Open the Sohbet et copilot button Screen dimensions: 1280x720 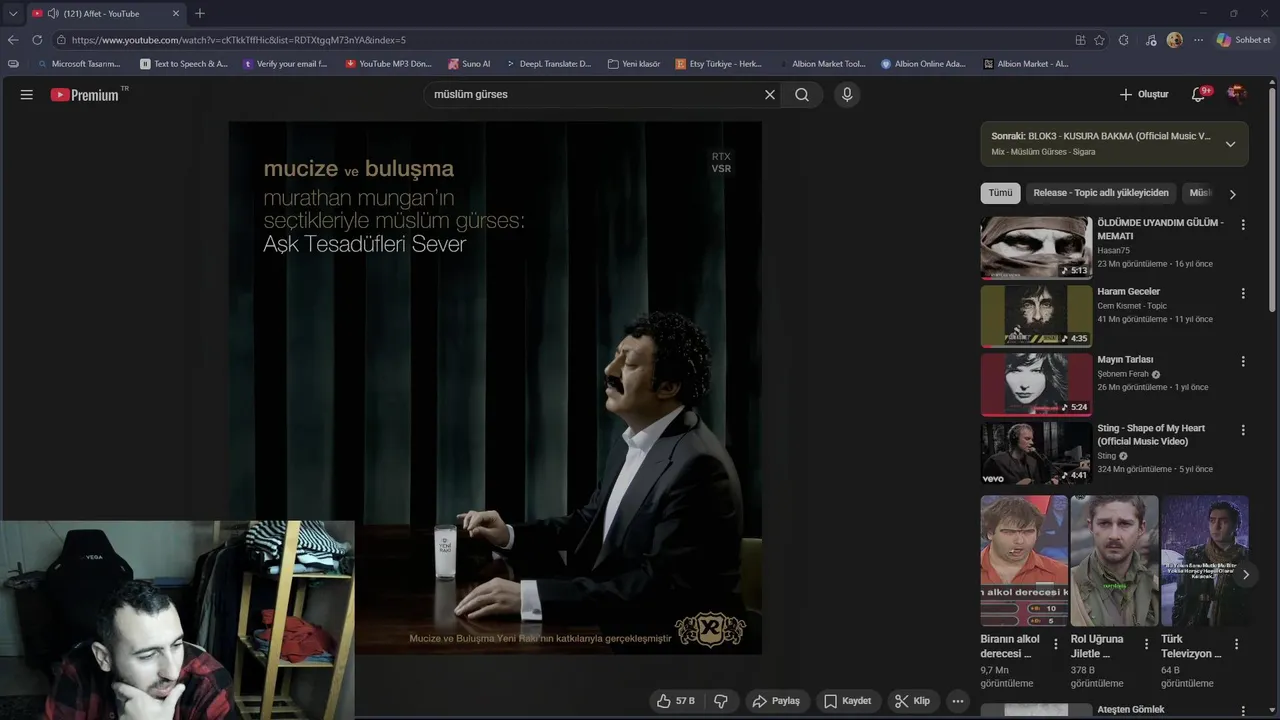coord(1243,40)
